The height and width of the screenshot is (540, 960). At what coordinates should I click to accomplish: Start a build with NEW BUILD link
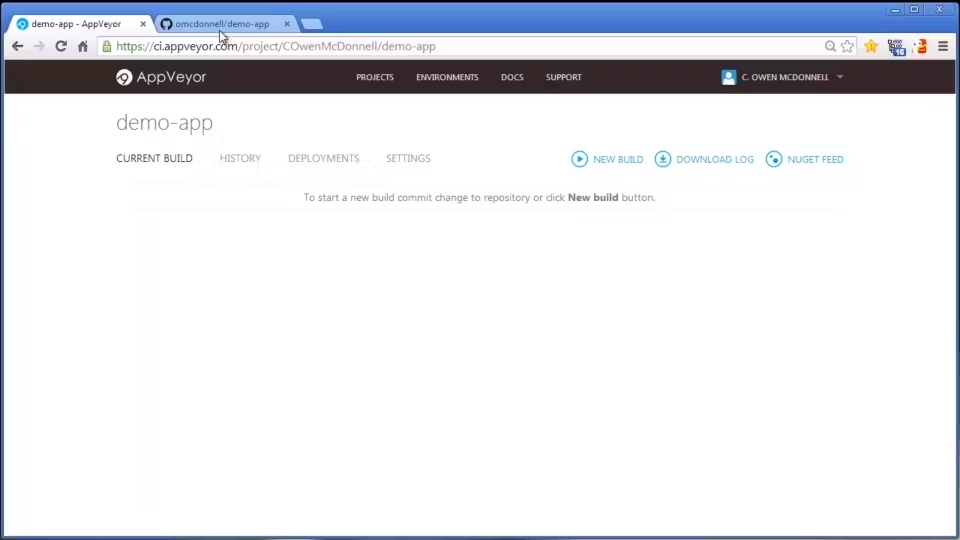tap(618, 159)
